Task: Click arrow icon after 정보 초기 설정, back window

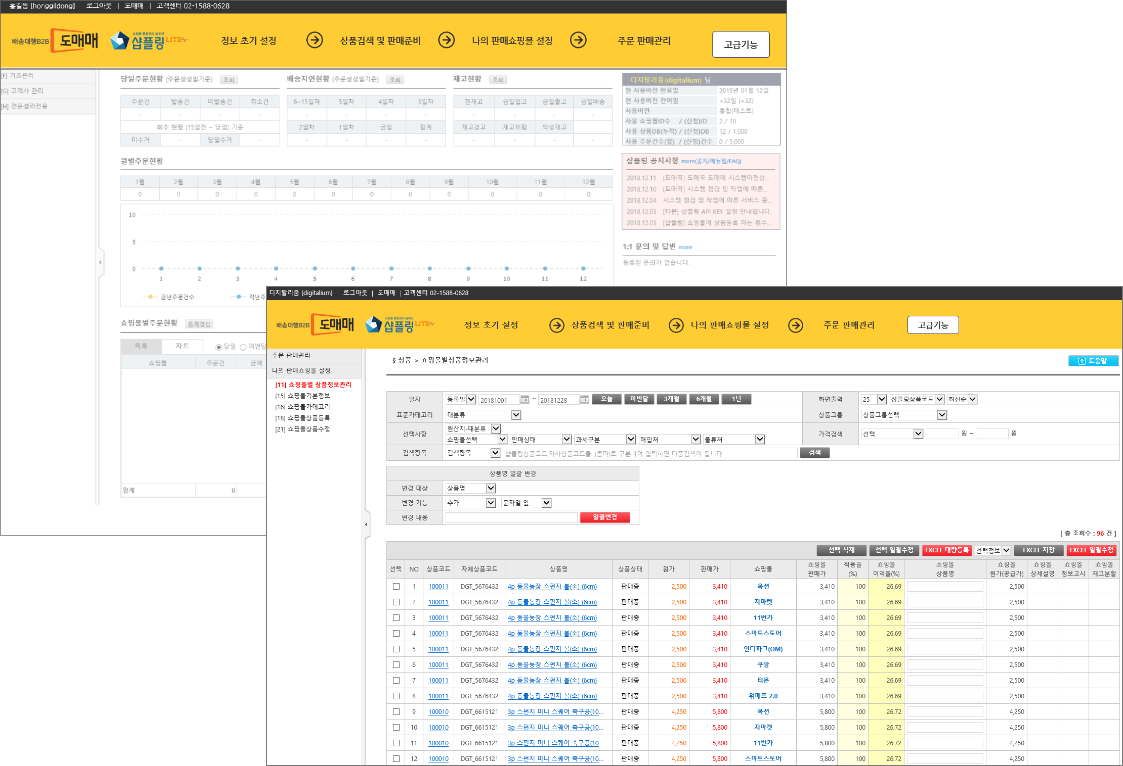Action: click(x=314, y=40)
